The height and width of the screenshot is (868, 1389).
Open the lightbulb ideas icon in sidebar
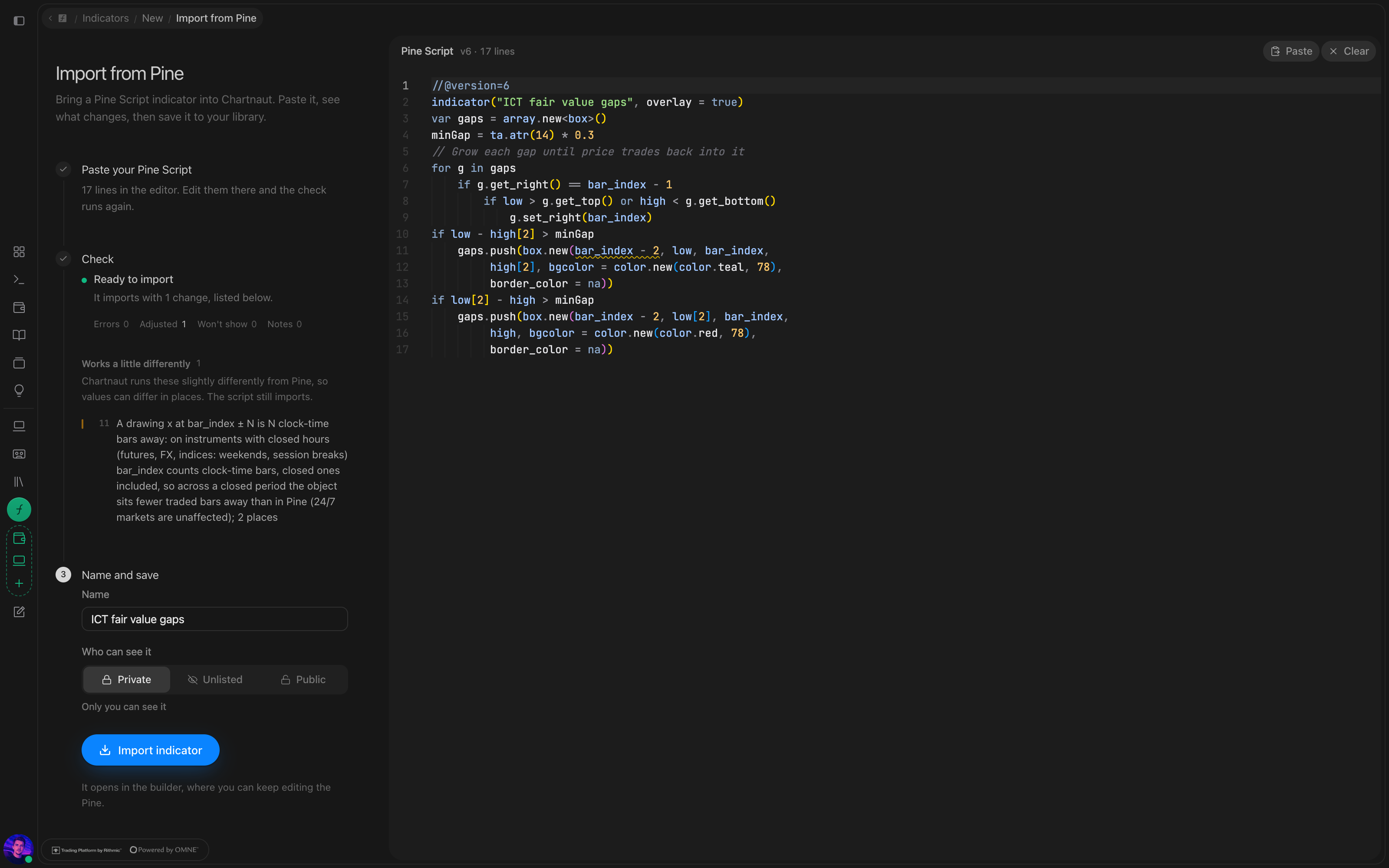click(x=19, y=391)
